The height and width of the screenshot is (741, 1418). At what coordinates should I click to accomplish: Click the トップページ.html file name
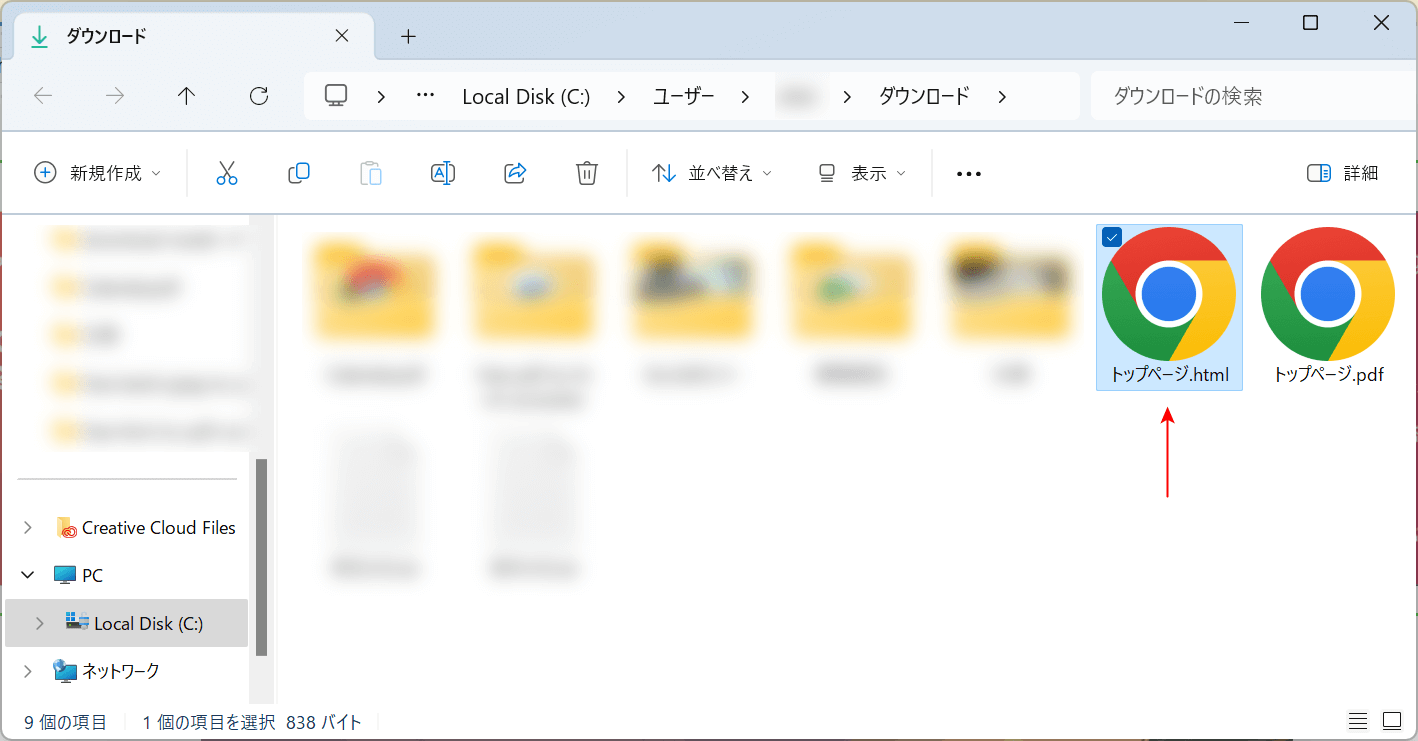coord(1169,376)
